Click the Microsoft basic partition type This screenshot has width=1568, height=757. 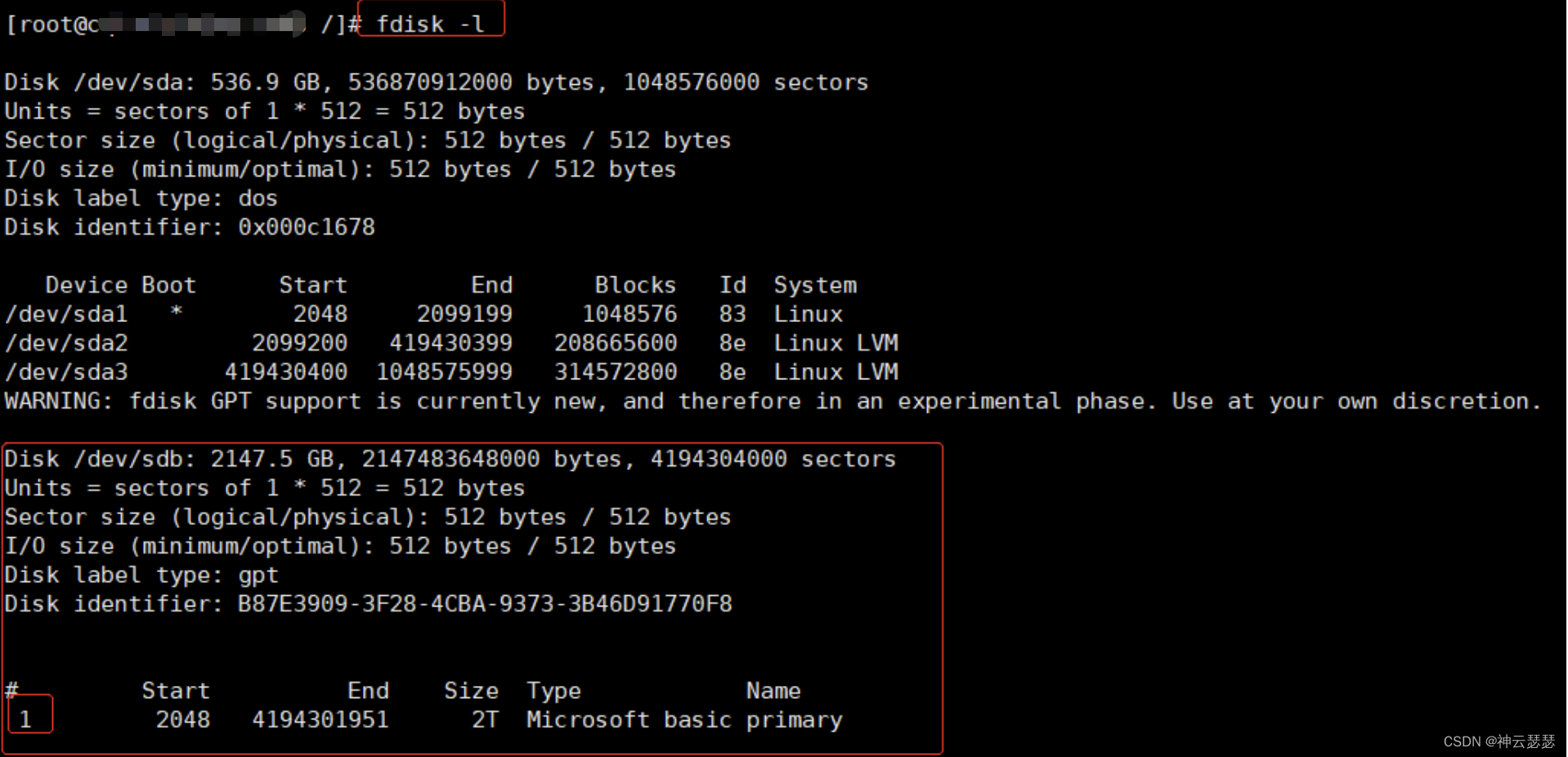(628, 719)
